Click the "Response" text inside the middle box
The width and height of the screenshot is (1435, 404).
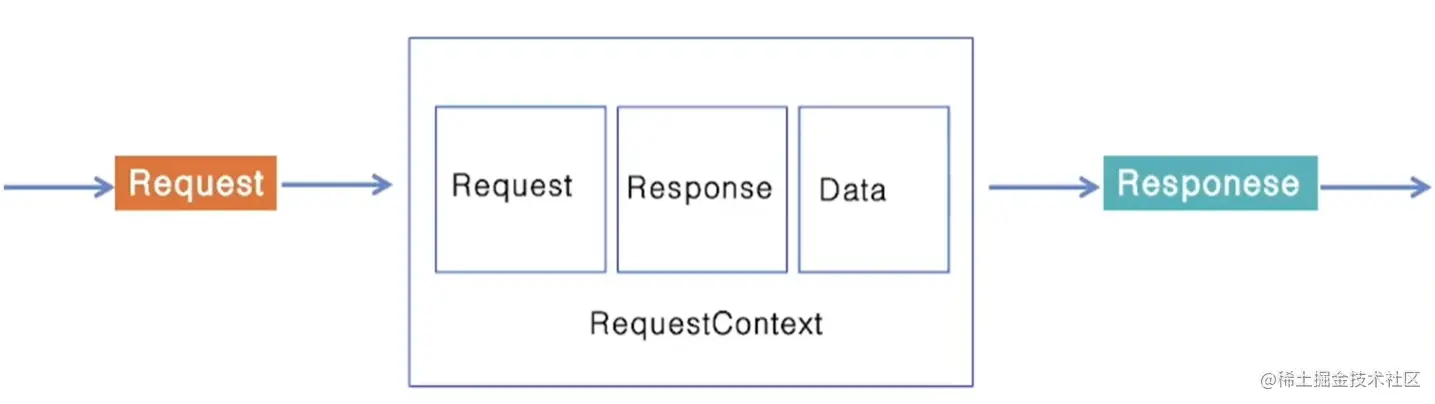(x=699, y=188)
